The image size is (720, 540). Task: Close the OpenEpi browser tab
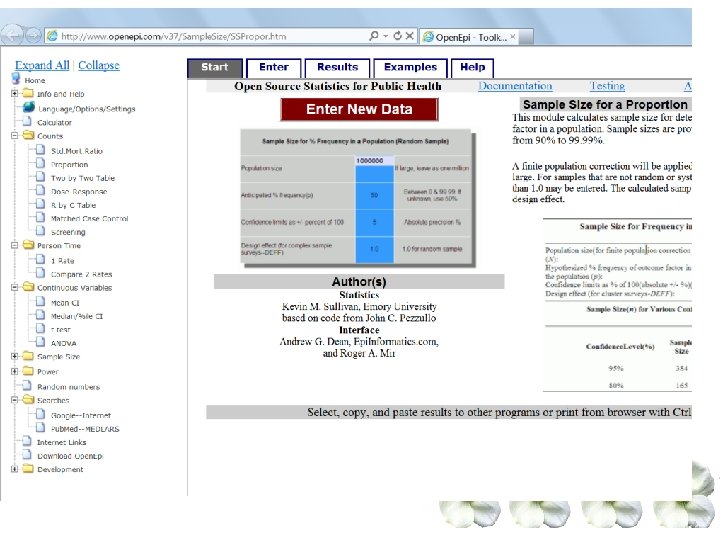point(513,37)
